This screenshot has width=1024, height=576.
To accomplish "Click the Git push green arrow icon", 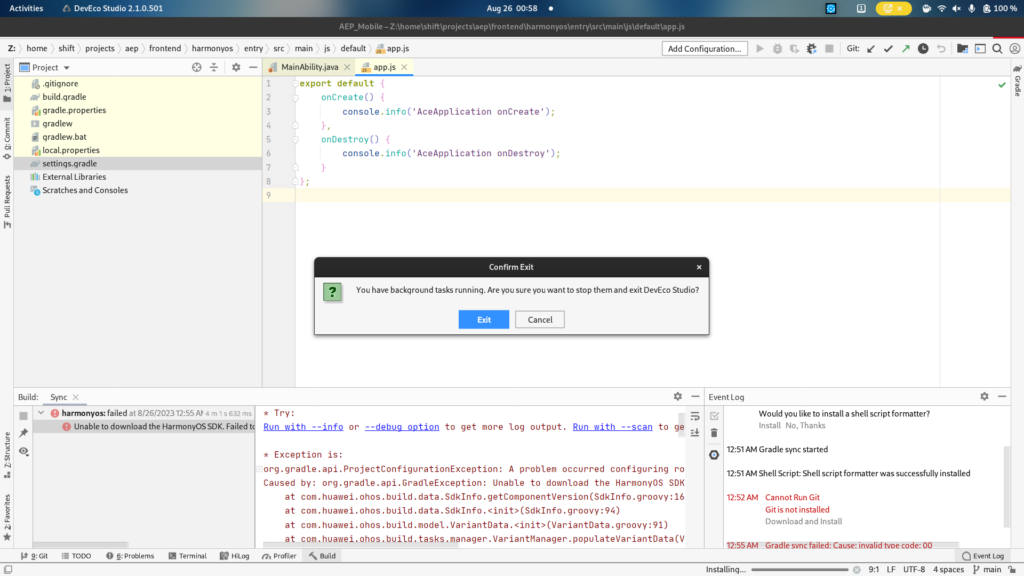I will pos(905,48).
